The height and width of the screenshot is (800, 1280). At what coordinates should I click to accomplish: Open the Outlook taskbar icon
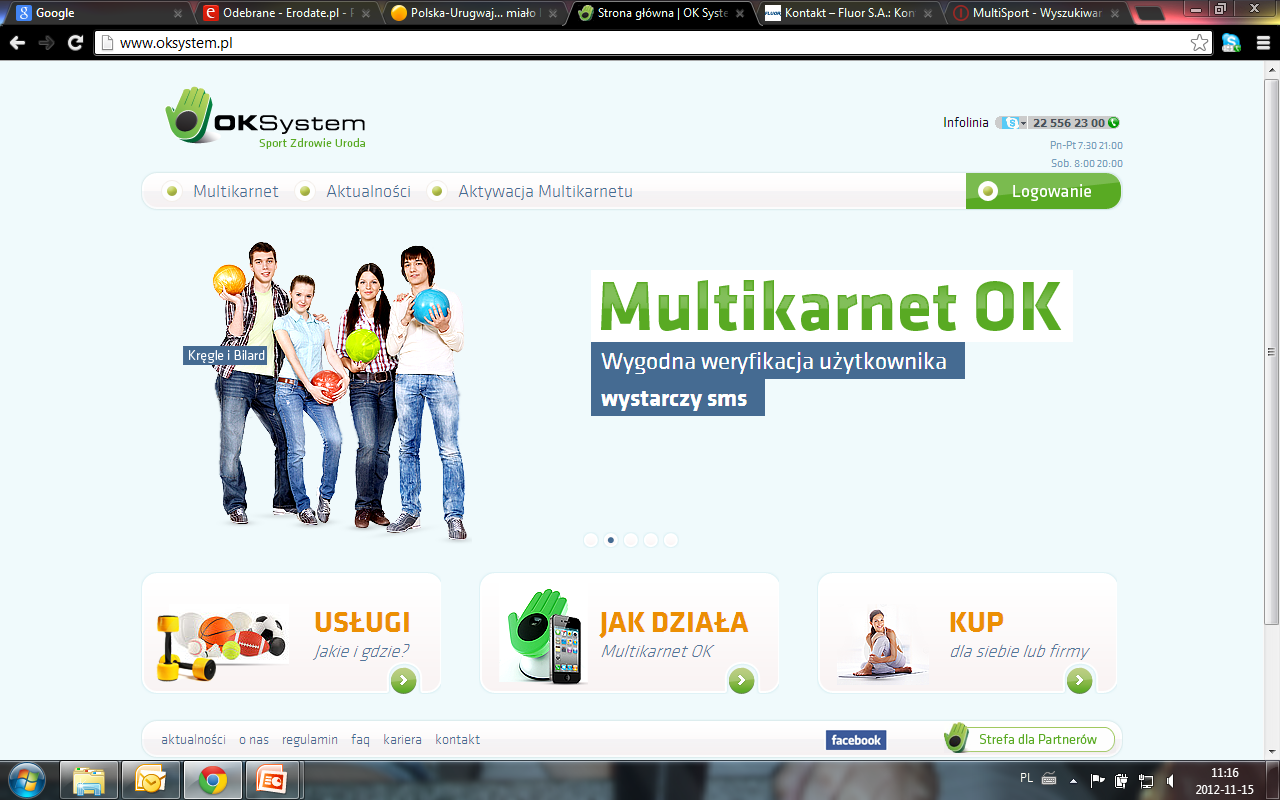[x=151, y=779]
